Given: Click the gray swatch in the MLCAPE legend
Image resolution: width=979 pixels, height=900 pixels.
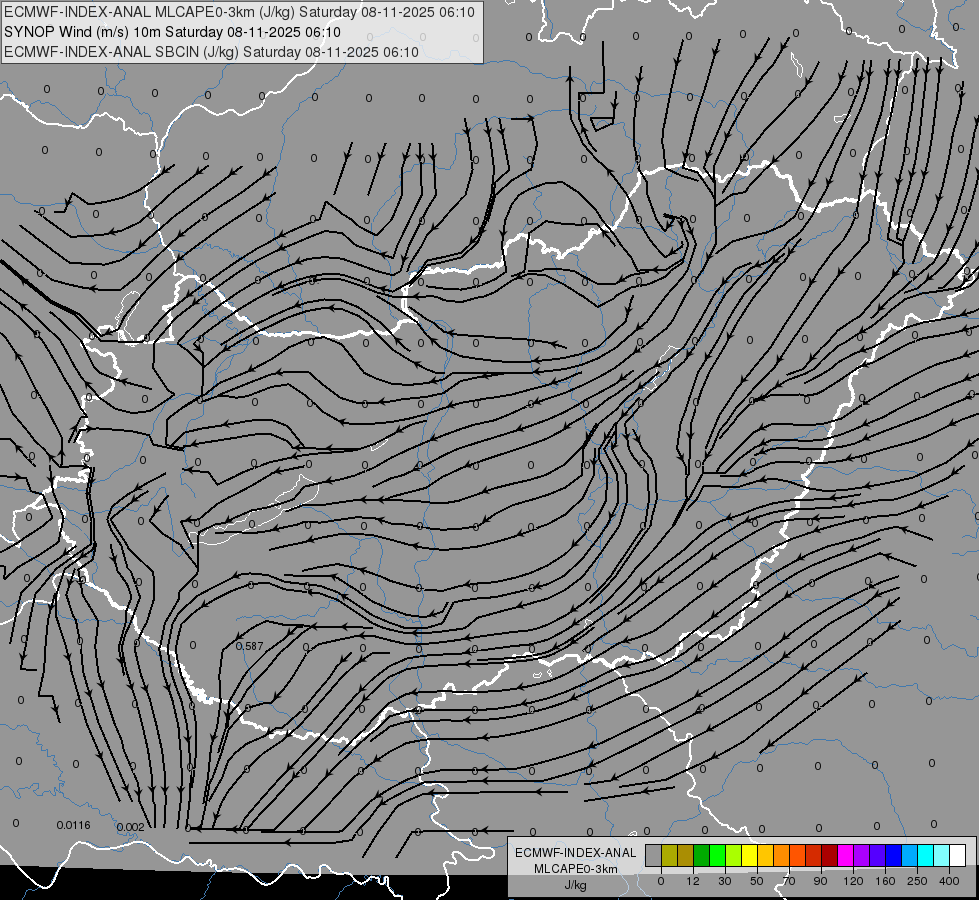Looking at the screenshot, I should point(654,855).
